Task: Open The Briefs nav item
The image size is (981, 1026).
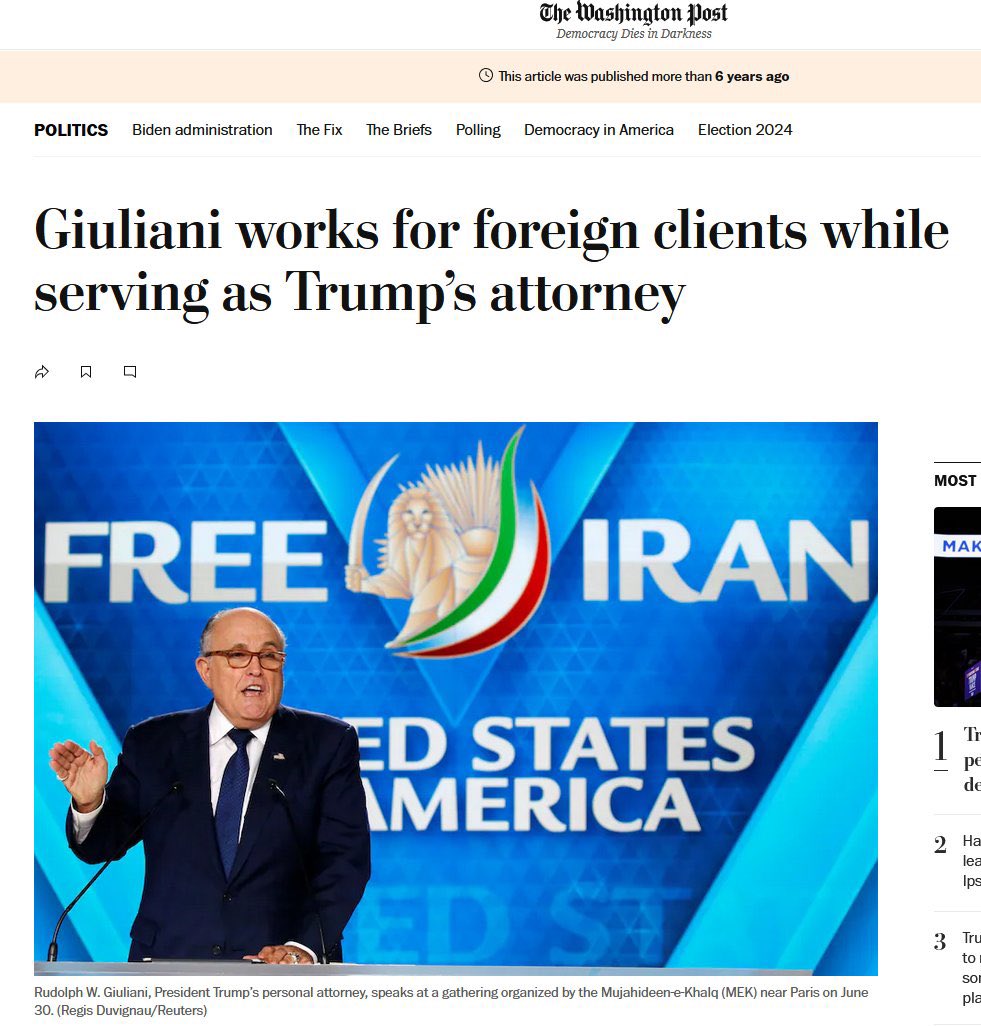Action: [x=399, y=130]
